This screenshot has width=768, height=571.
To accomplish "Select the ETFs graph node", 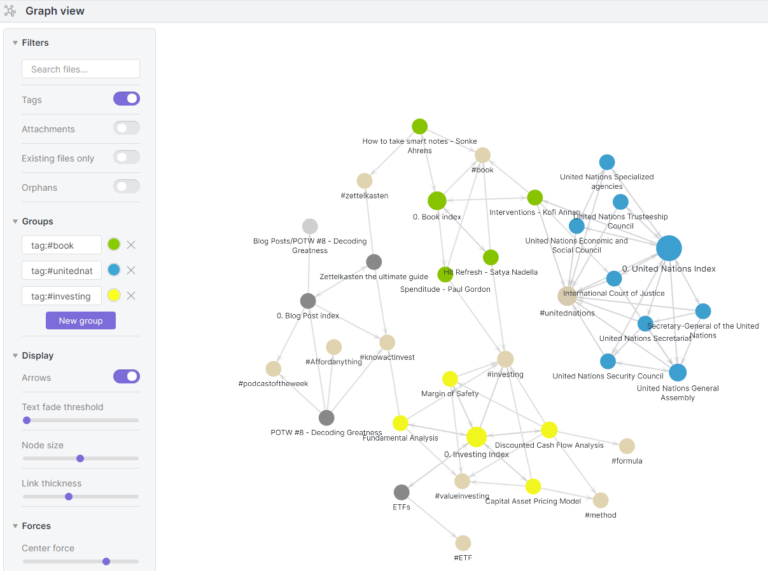I will 402,492.
